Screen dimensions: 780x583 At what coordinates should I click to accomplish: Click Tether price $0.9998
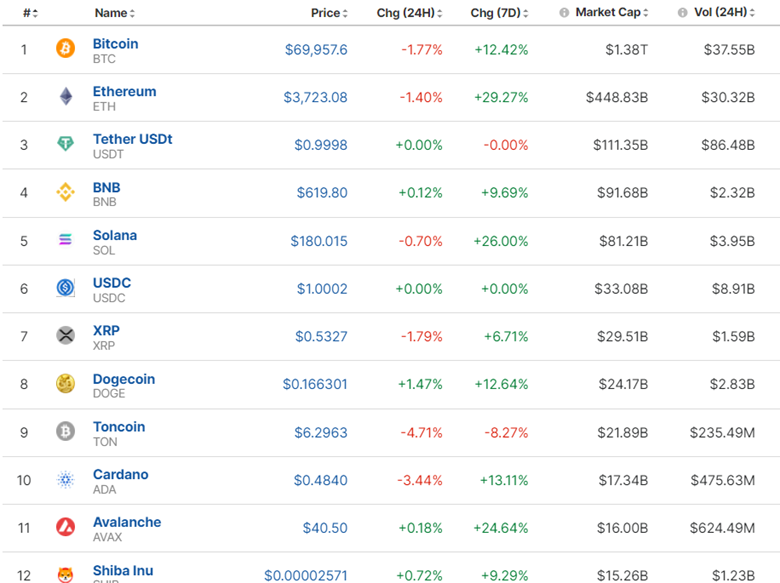click(321, 145)
